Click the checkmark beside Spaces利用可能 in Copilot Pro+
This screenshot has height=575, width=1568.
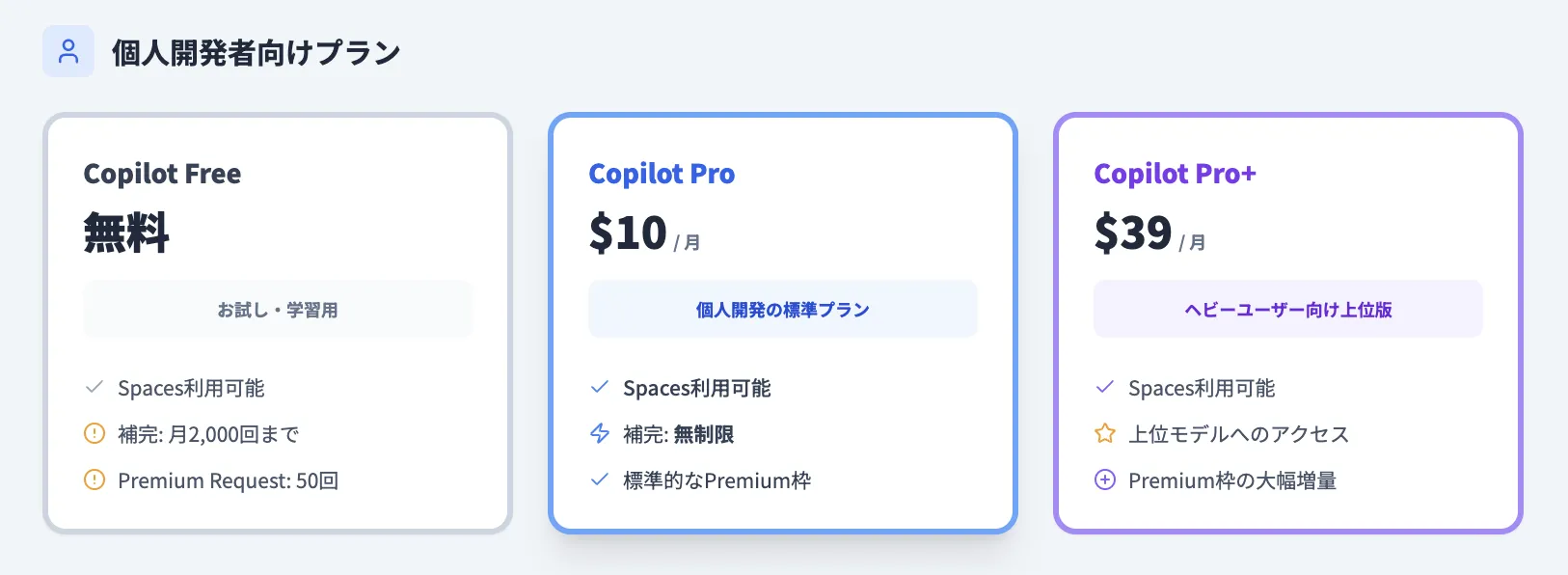coord(1104,388)
